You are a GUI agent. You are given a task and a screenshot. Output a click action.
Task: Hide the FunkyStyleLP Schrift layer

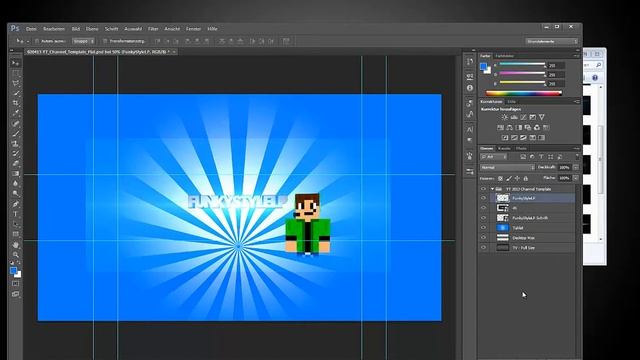[x=483, y=218]
